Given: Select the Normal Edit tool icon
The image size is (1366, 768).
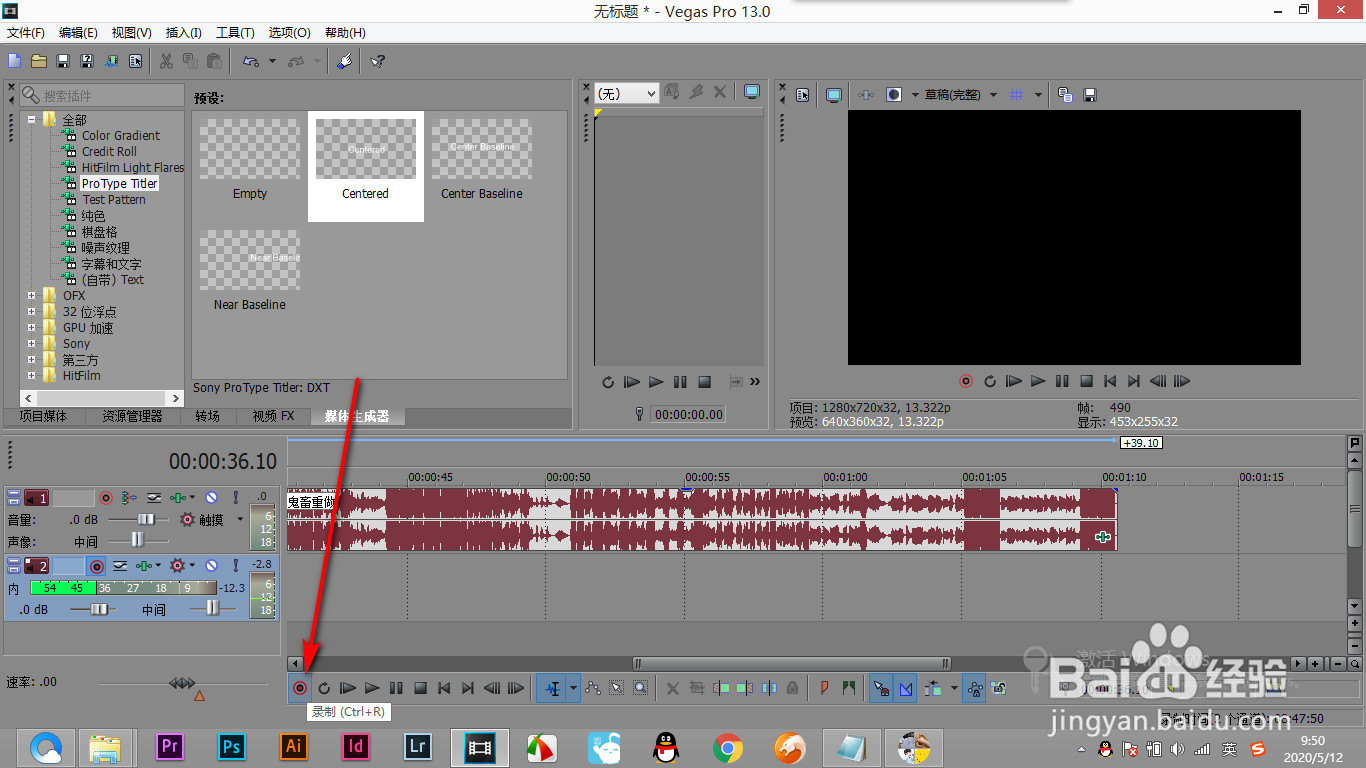Looking at the screenshot, I should click(x=552, y=688).
